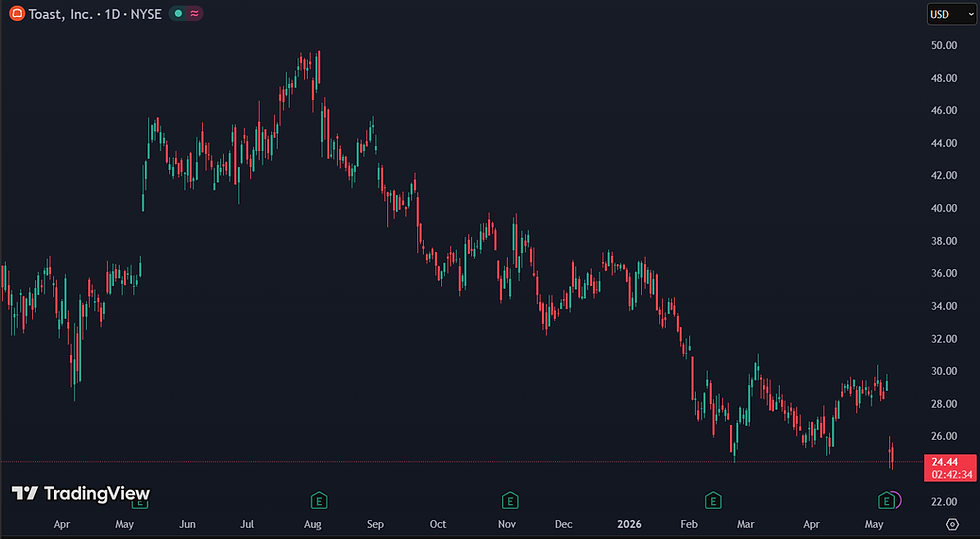Click the Nov label on time axis
This screenshot has height=539, width=980.
(507, 525)
